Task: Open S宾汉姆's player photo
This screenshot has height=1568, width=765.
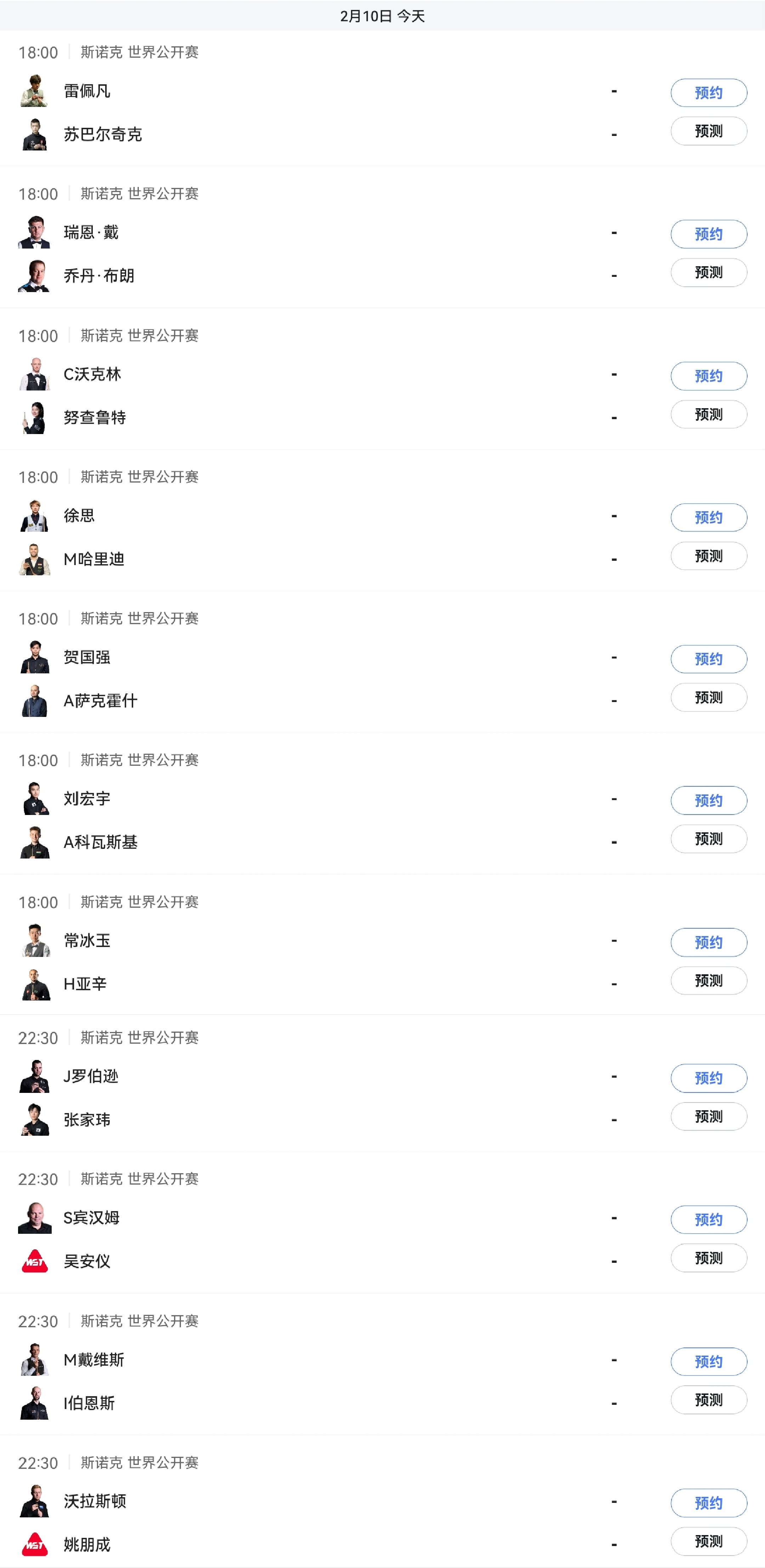Action: click(35, 1218)
